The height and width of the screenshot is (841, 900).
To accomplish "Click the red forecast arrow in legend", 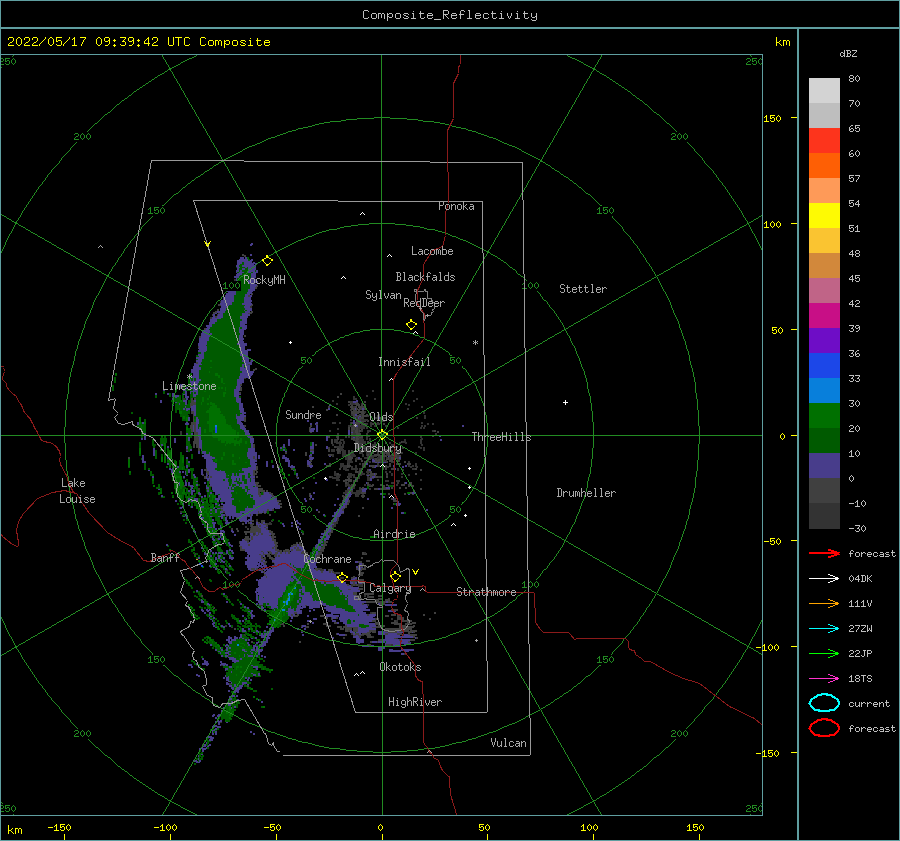I will tap(824, 553).
